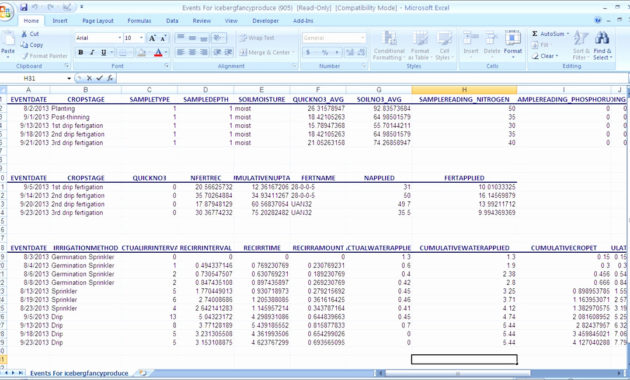Select the Events For icebergfancyproduce sheet tab
630x380 pixels.
[x=79, y=373]
